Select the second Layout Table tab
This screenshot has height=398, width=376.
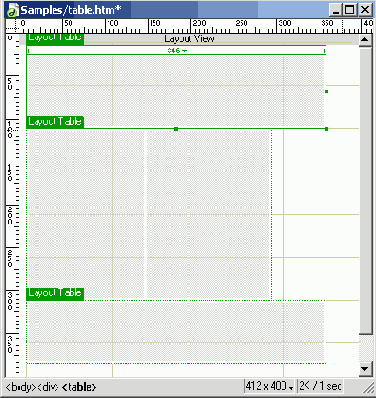pyautogui.click(x=55, y=122)
